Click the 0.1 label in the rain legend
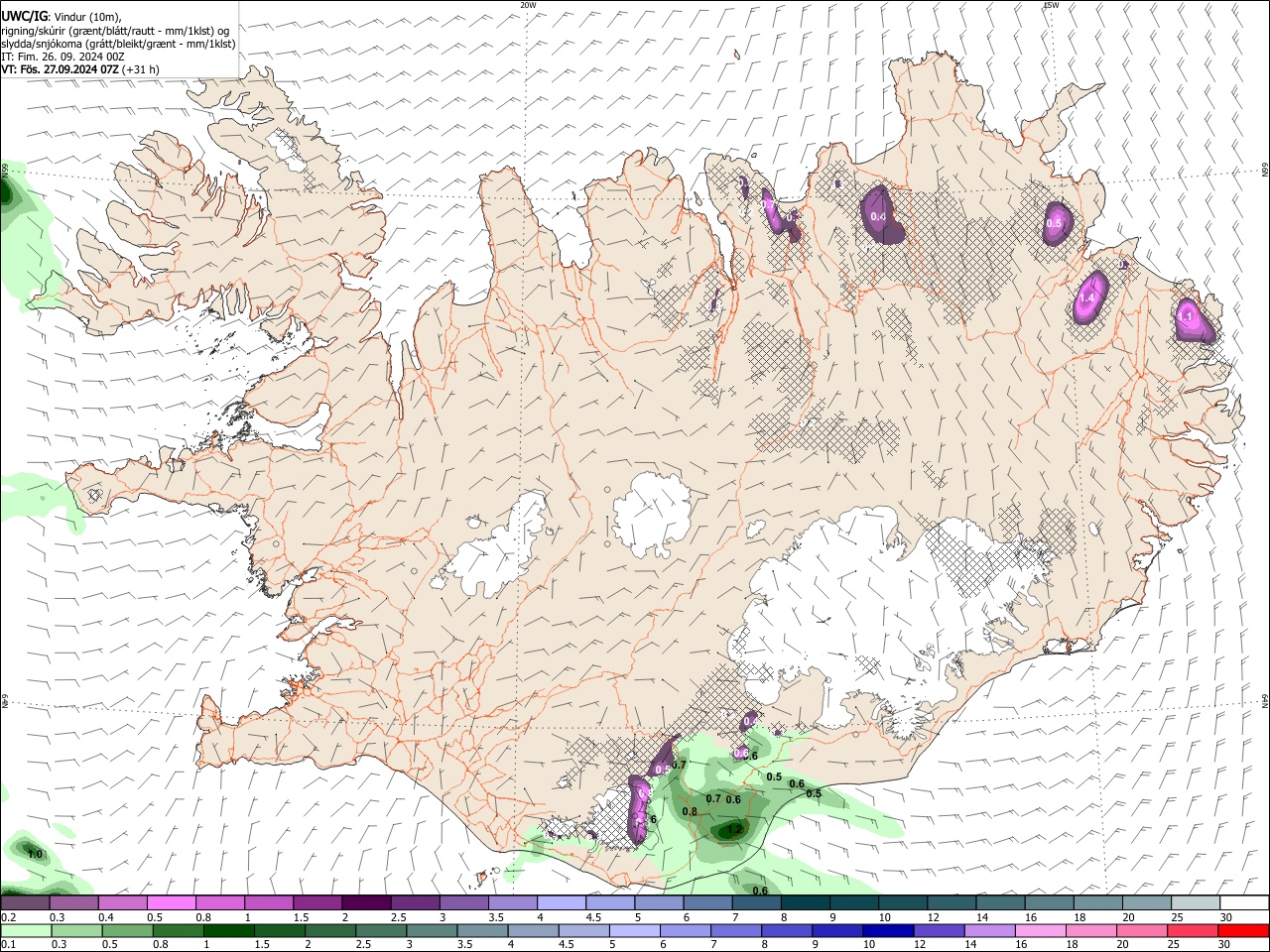Image resolution: width=1270 pixels, height=952 pixels. click(7, 944)
